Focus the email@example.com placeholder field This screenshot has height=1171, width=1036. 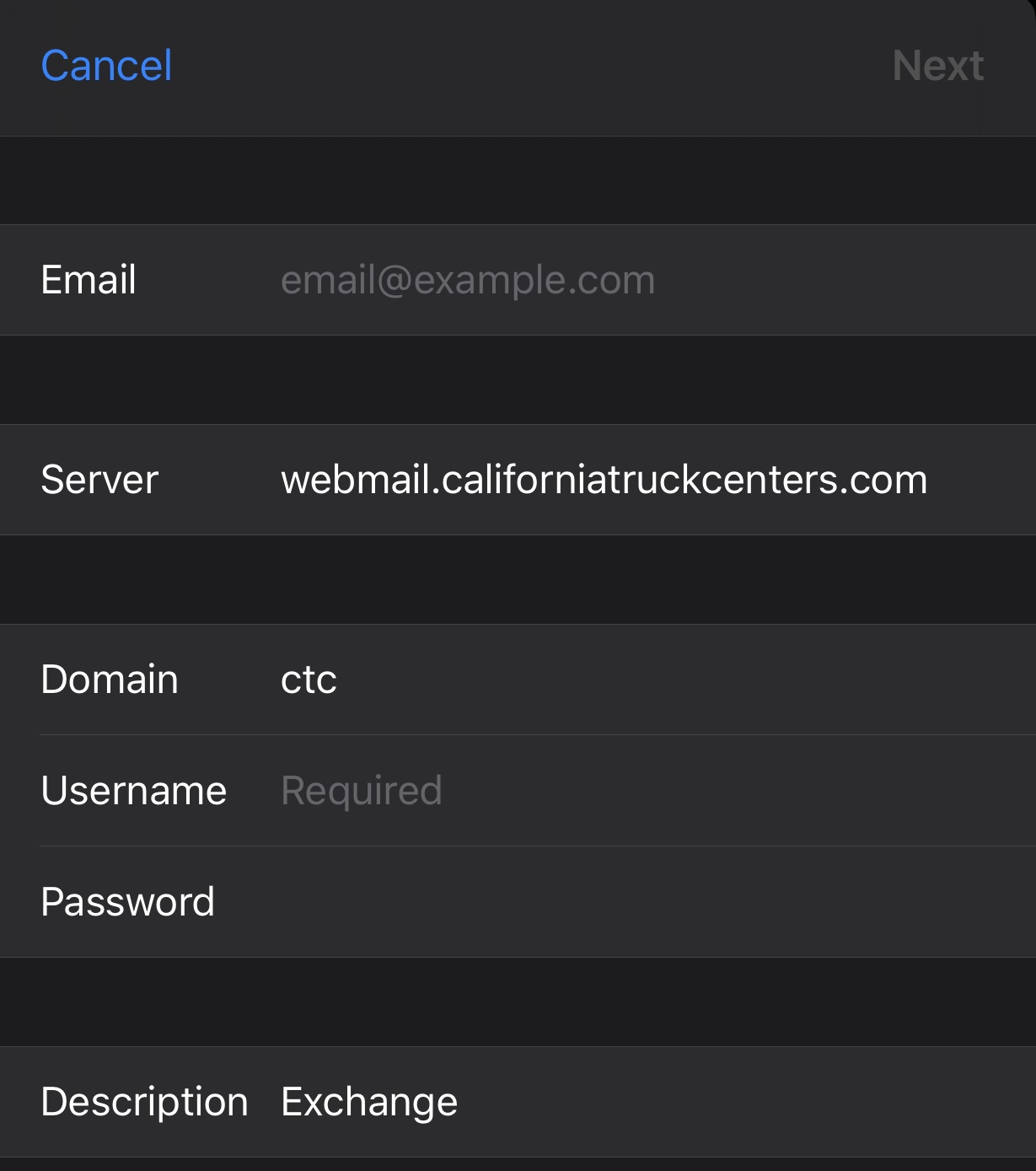pyautogui.click(x=468, y=280)
